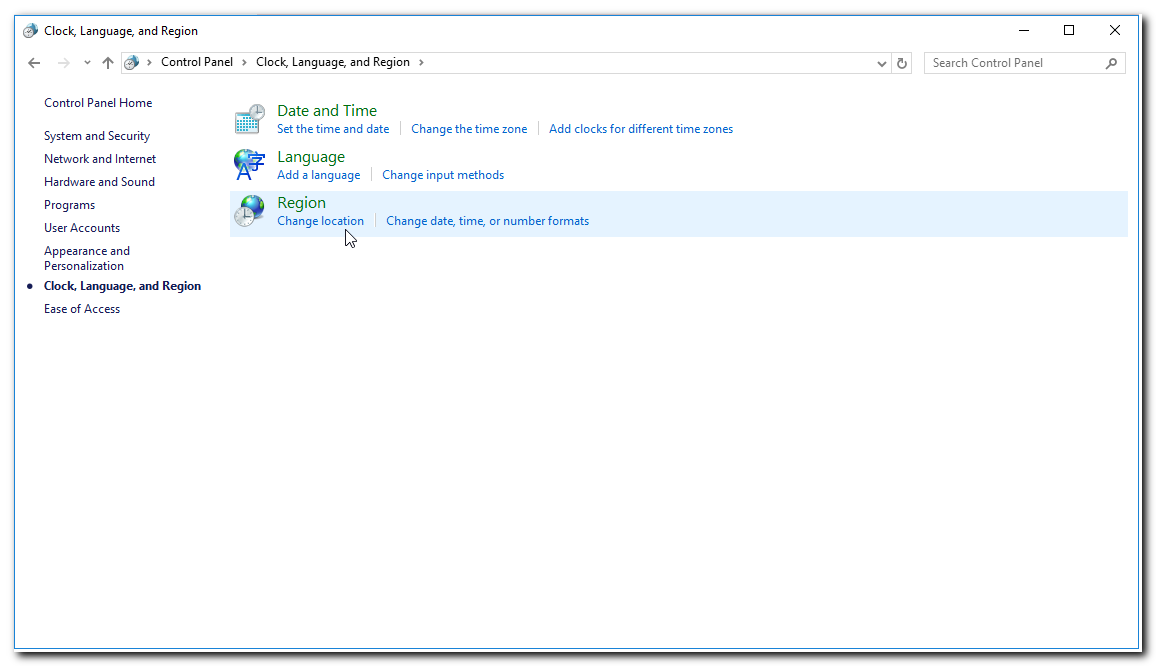Refresh the page with the refresh icon
Image resolution: width=1156 pixels, height=666 pixels.
[901, 62]
